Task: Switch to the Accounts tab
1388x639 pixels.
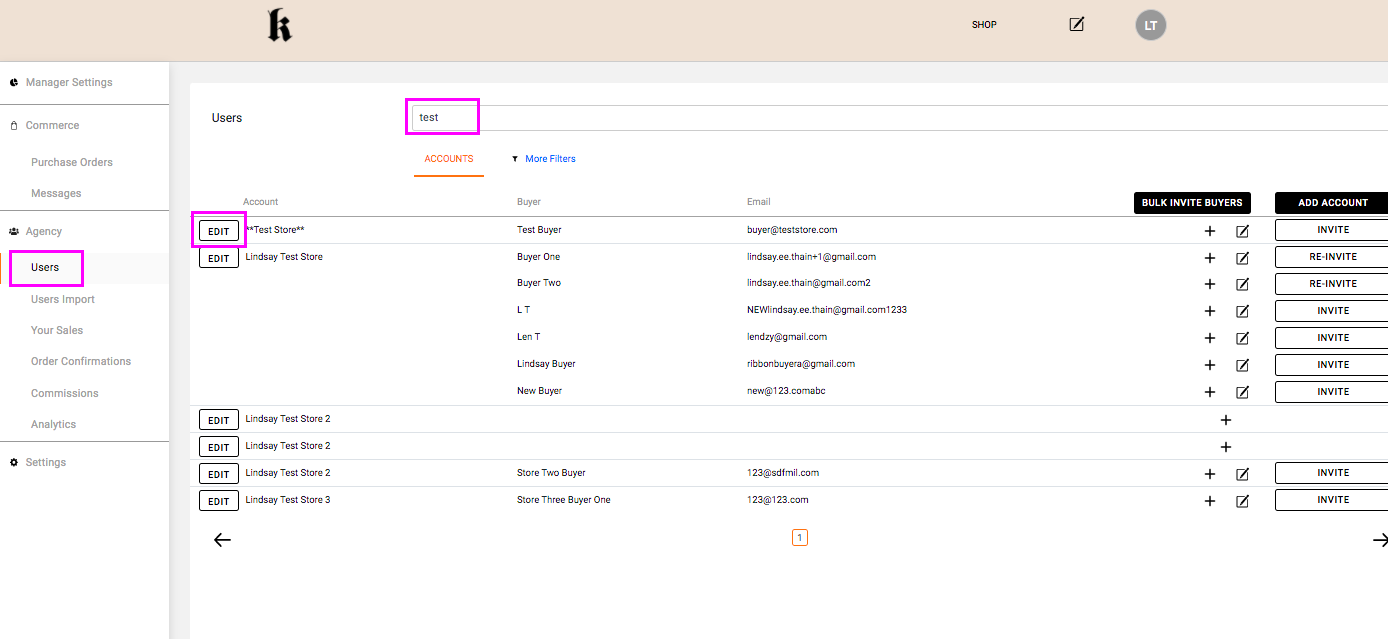Action: (x=448, y=159)
